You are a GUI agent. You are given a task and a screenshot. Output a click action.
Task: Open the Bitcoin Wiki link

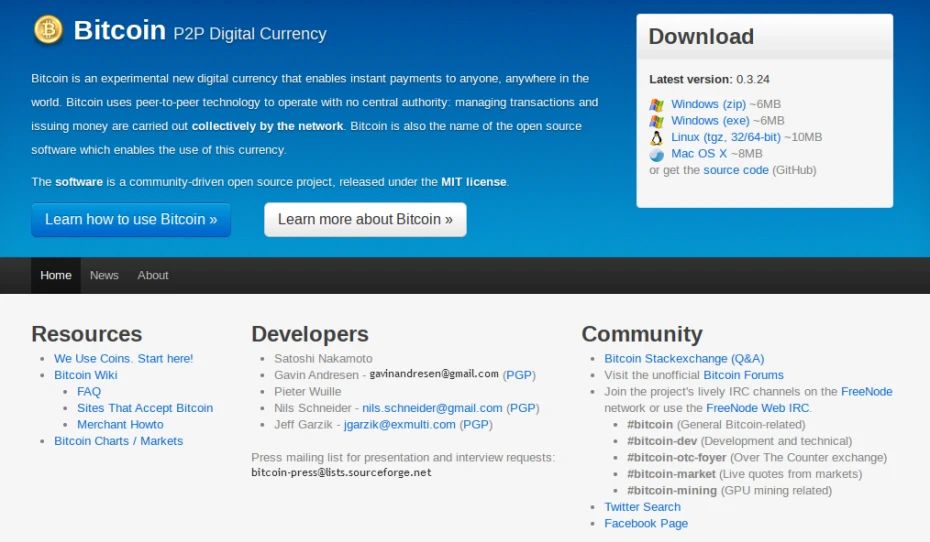(85, 375)
